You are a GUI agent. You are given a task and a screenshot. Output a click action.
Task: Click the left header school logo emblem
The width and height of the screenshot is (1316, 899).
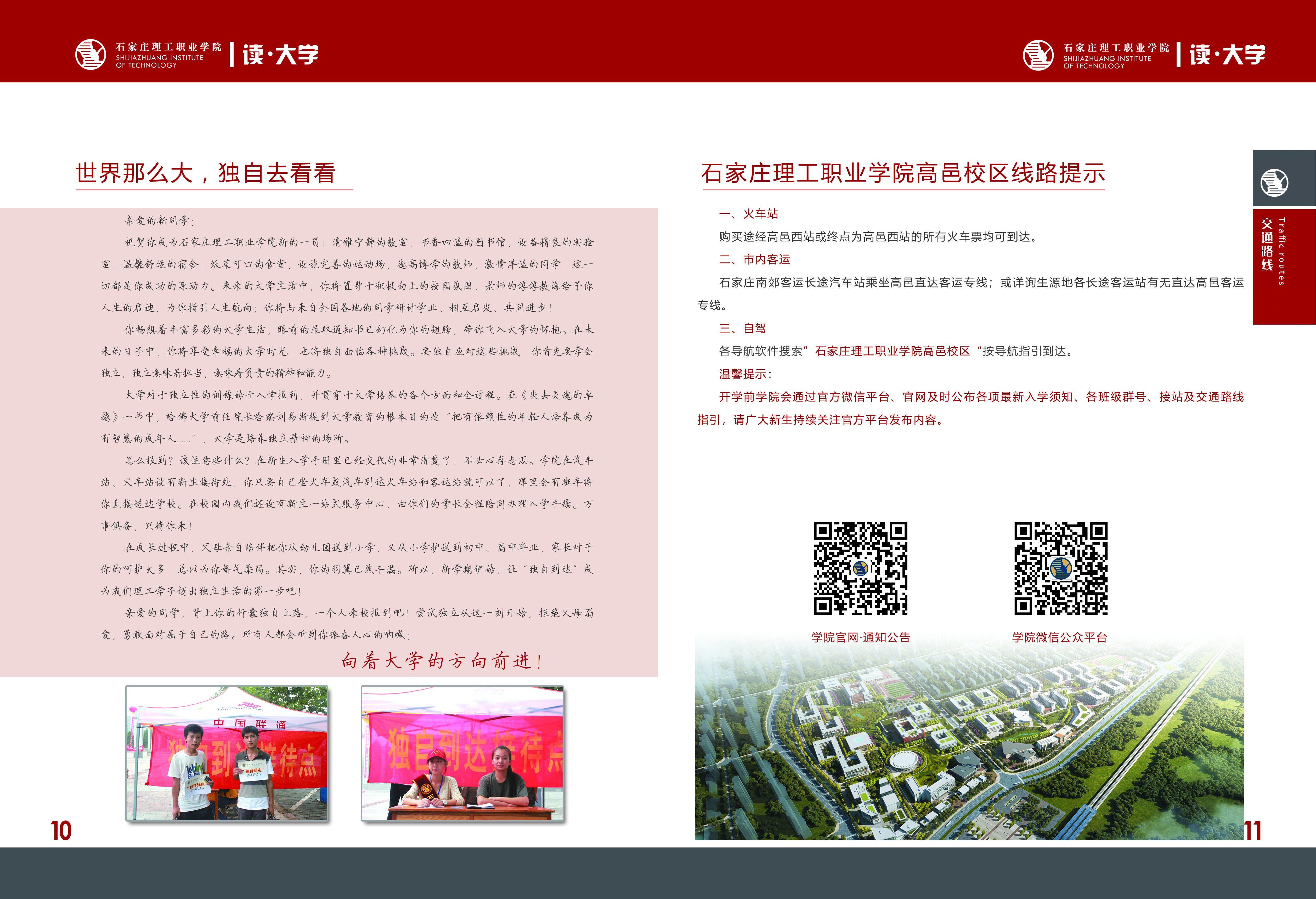point(91,54)
